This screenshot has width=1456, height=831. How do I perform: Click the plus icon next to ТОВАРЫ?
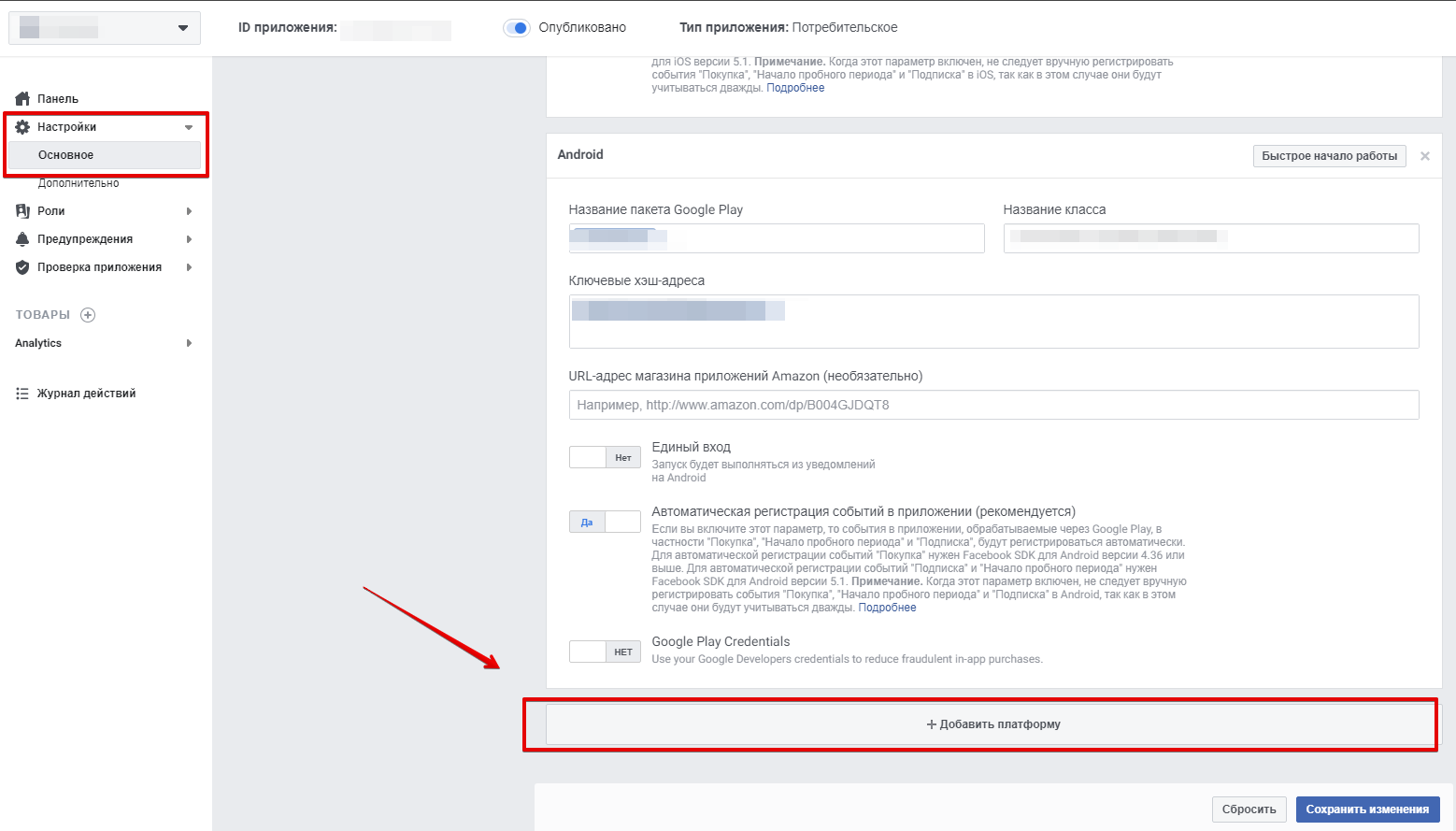pyautogui.click(x=88, y=315)
